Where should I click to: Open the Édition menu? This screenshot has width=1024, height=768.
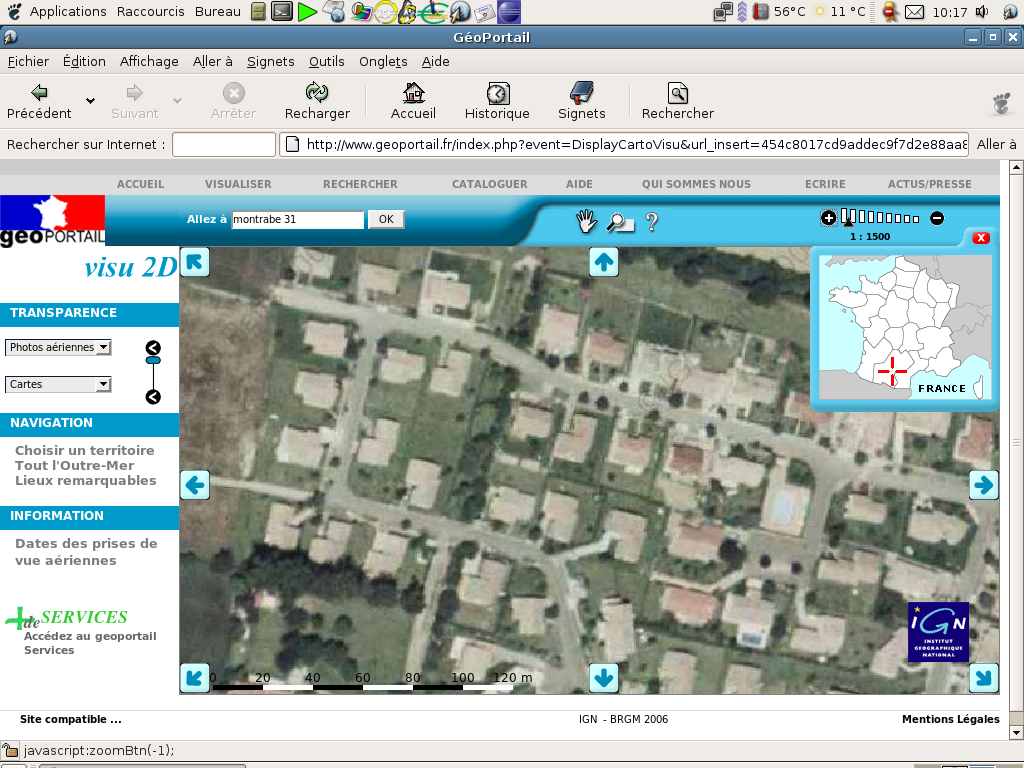(x=84, y=61)
